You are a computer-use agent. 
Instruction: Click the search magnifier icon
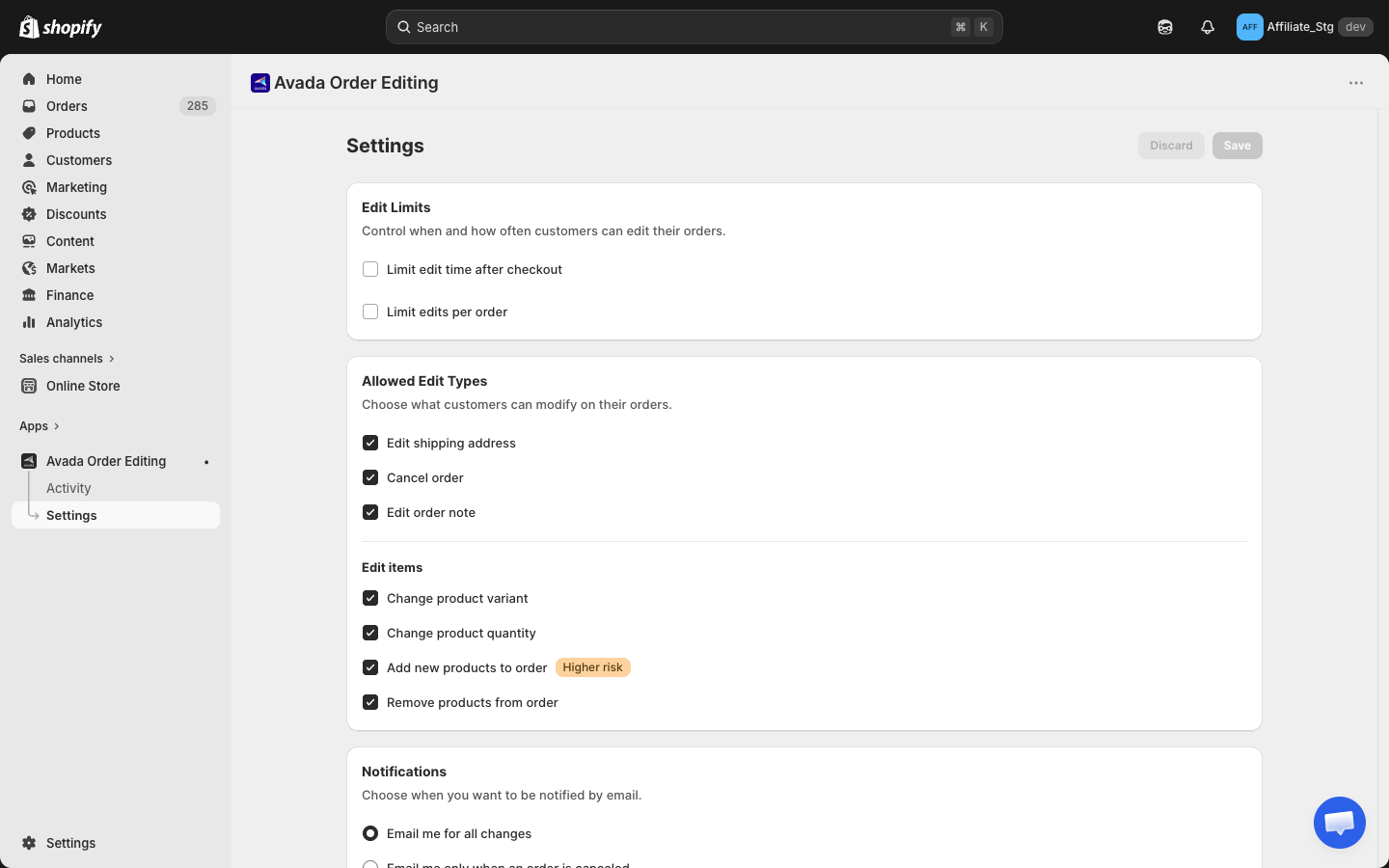tap(404, 27)
